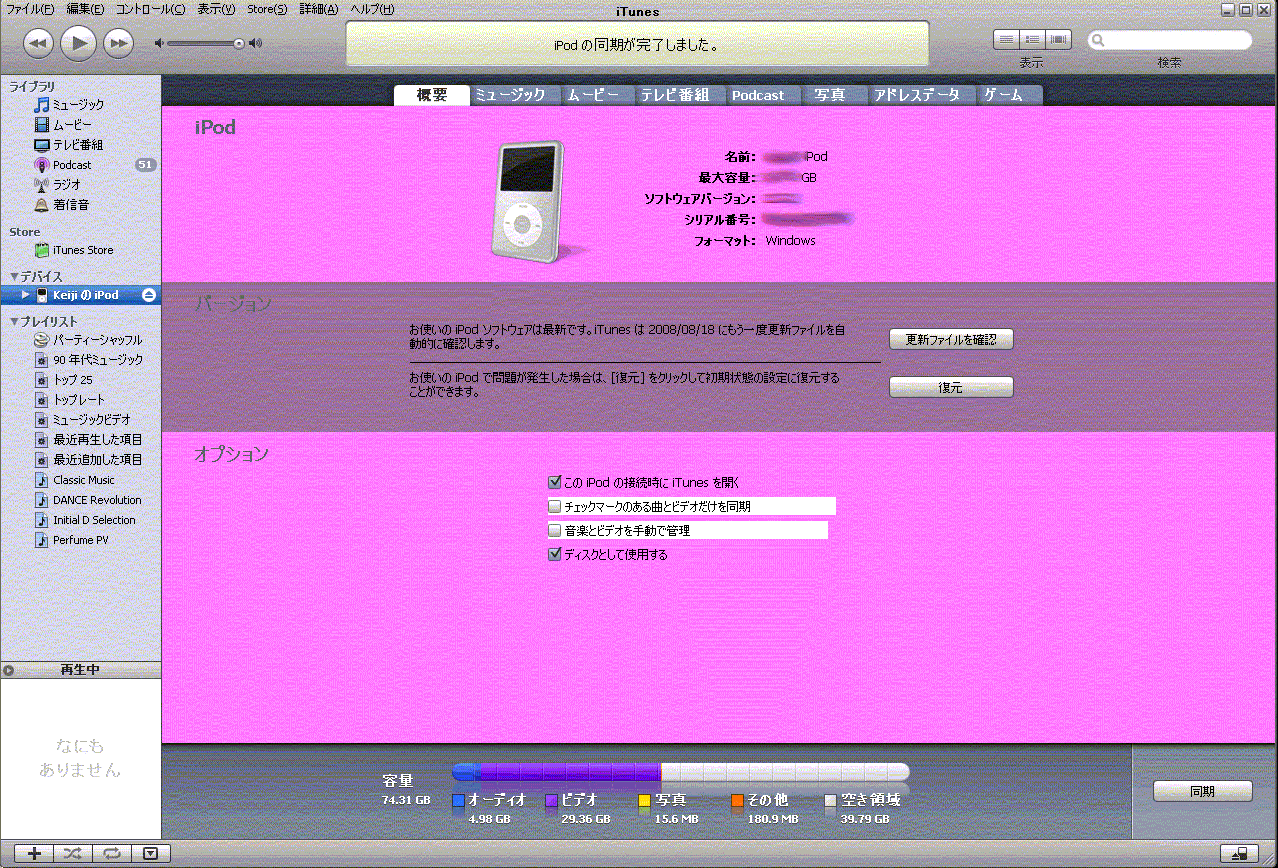1278x868 pixels.
Task: Click the Play button
Action: click(x=78, y=43)
